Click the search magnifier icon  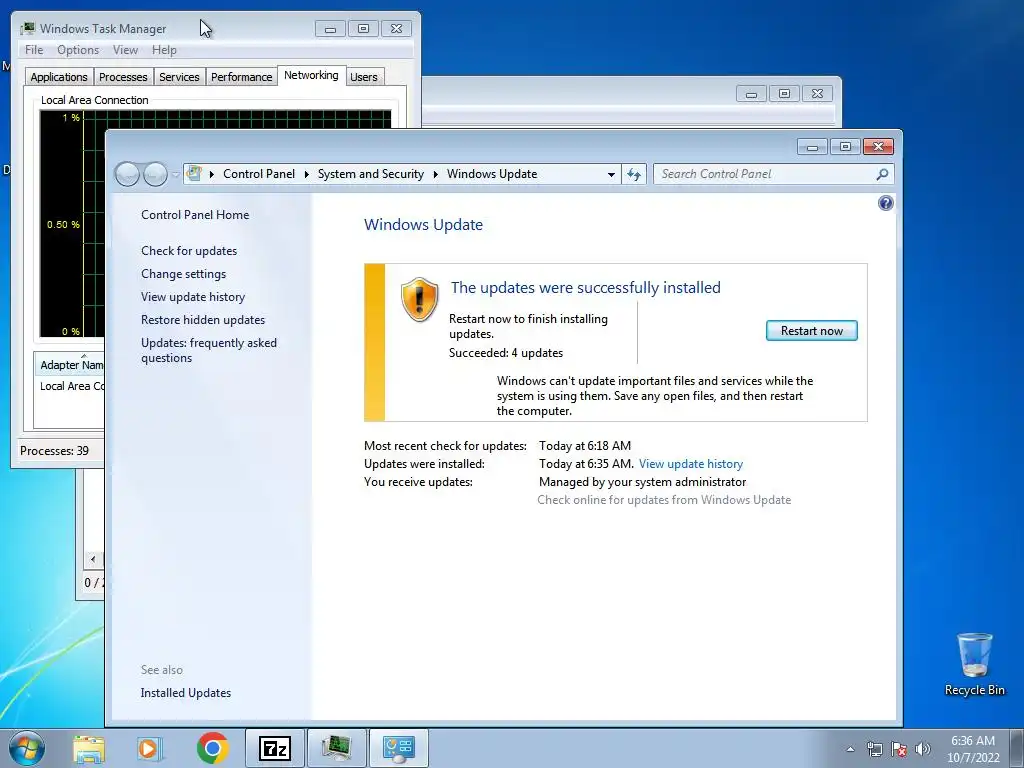click(x=882, y=174)
